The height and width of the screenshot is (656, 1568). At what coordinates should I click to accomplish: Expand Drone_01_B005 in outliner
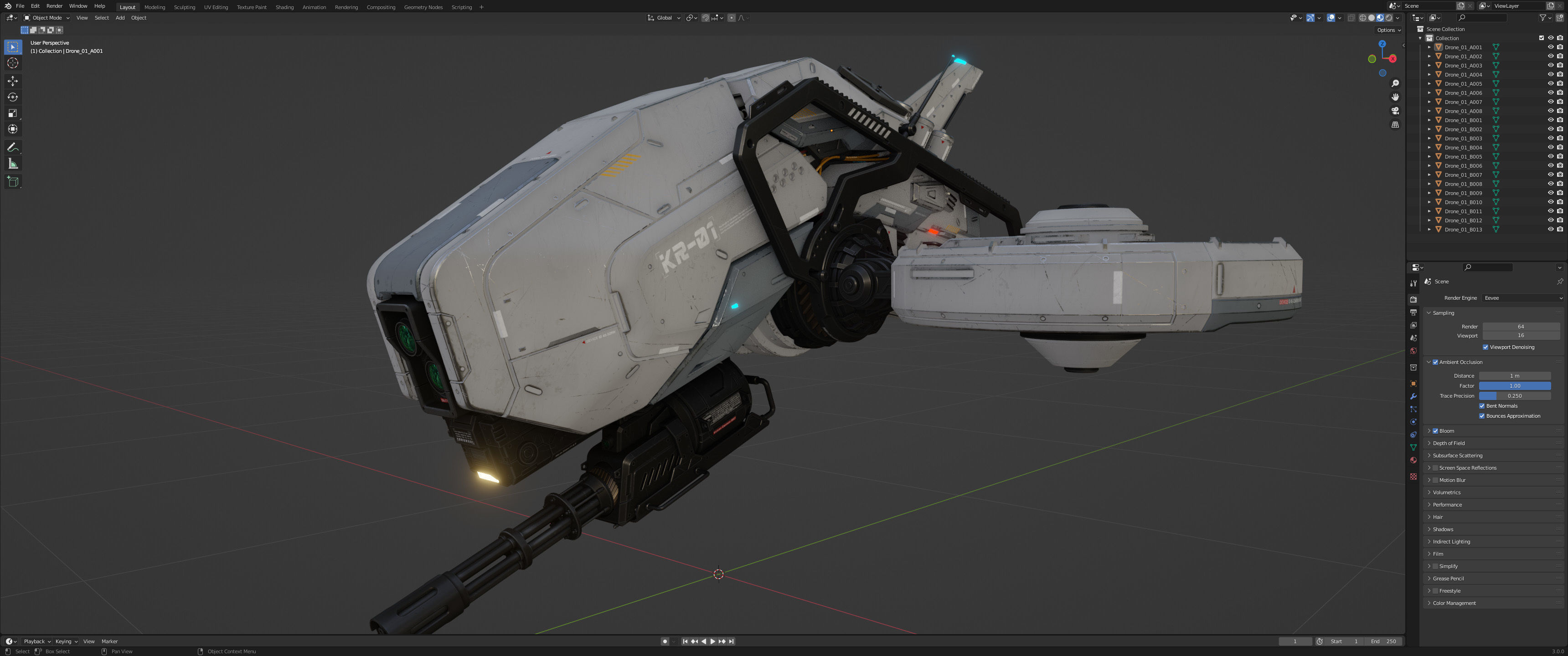point(1429,156)
